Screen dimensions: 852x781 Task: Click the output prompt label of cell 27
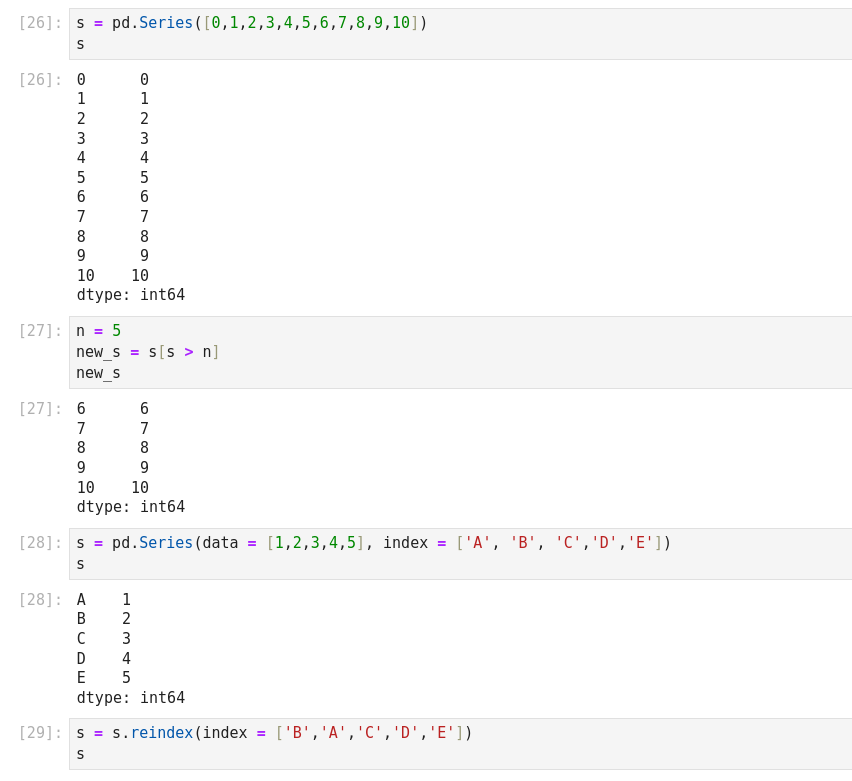[x=40, y=409]
